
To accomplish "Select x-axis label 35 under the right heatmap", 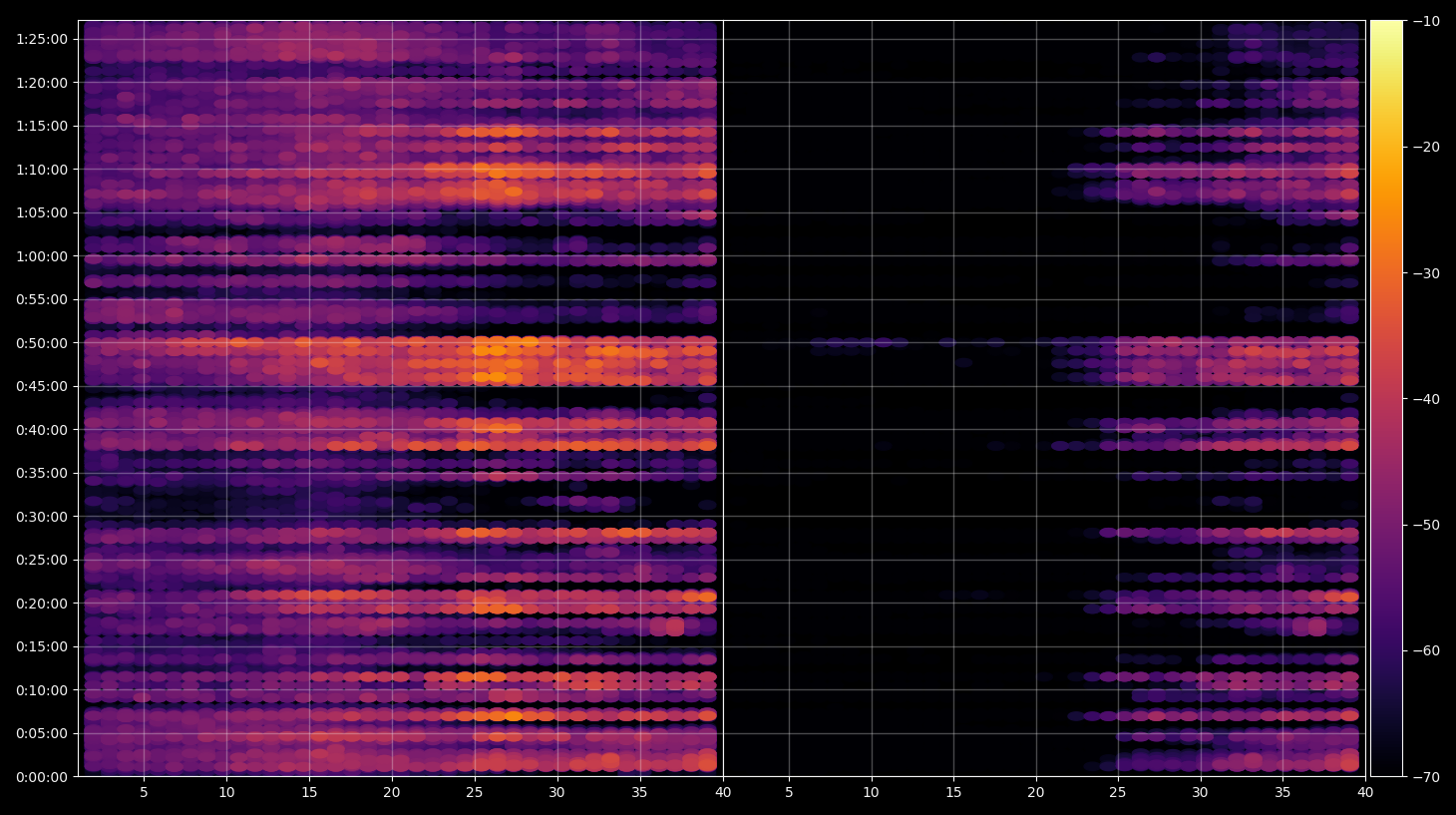I will (1282, 793).
